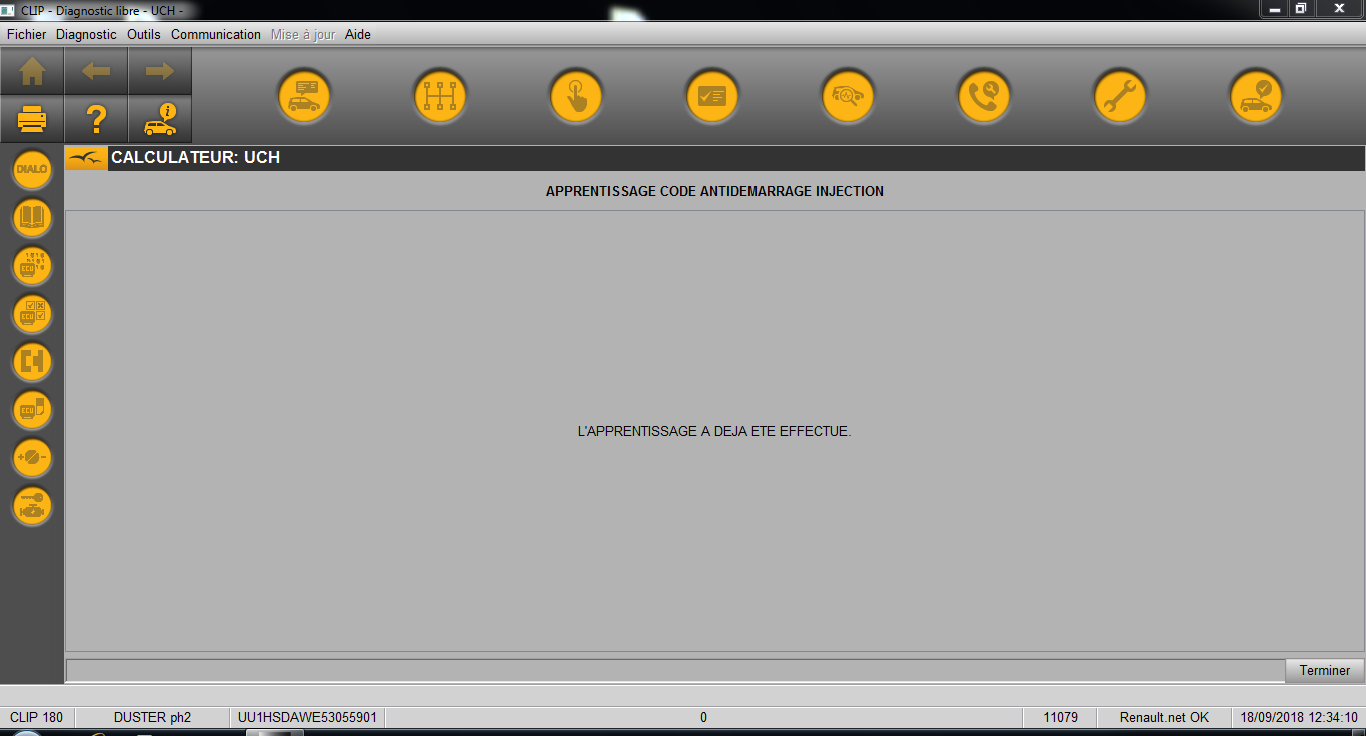The width and height of the screenshot is (1366, 736).
Task: Open the Fichier menu
Action: (27, 34)
